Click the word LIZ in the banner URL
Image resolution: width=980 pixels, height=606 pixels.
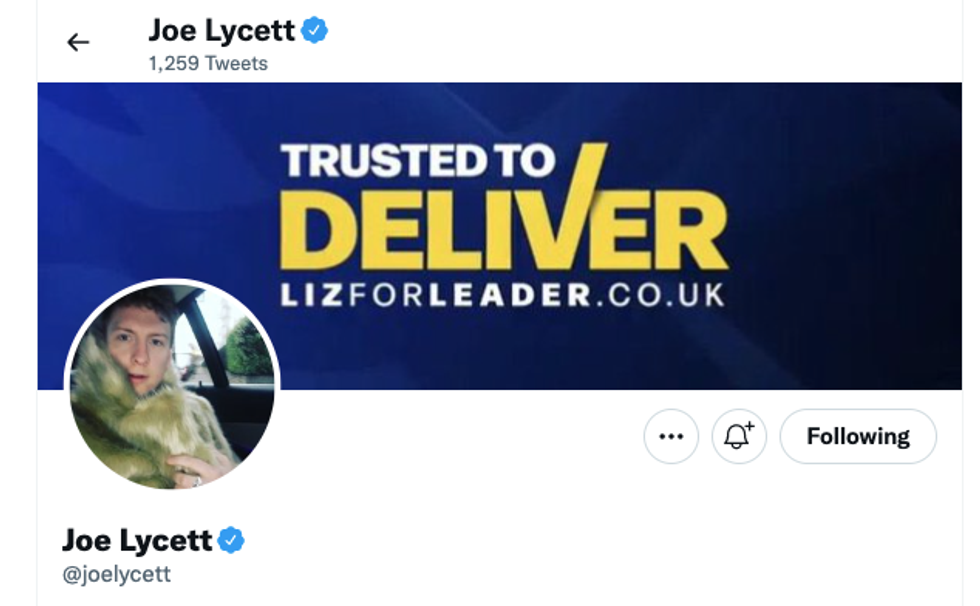(315, 294)
